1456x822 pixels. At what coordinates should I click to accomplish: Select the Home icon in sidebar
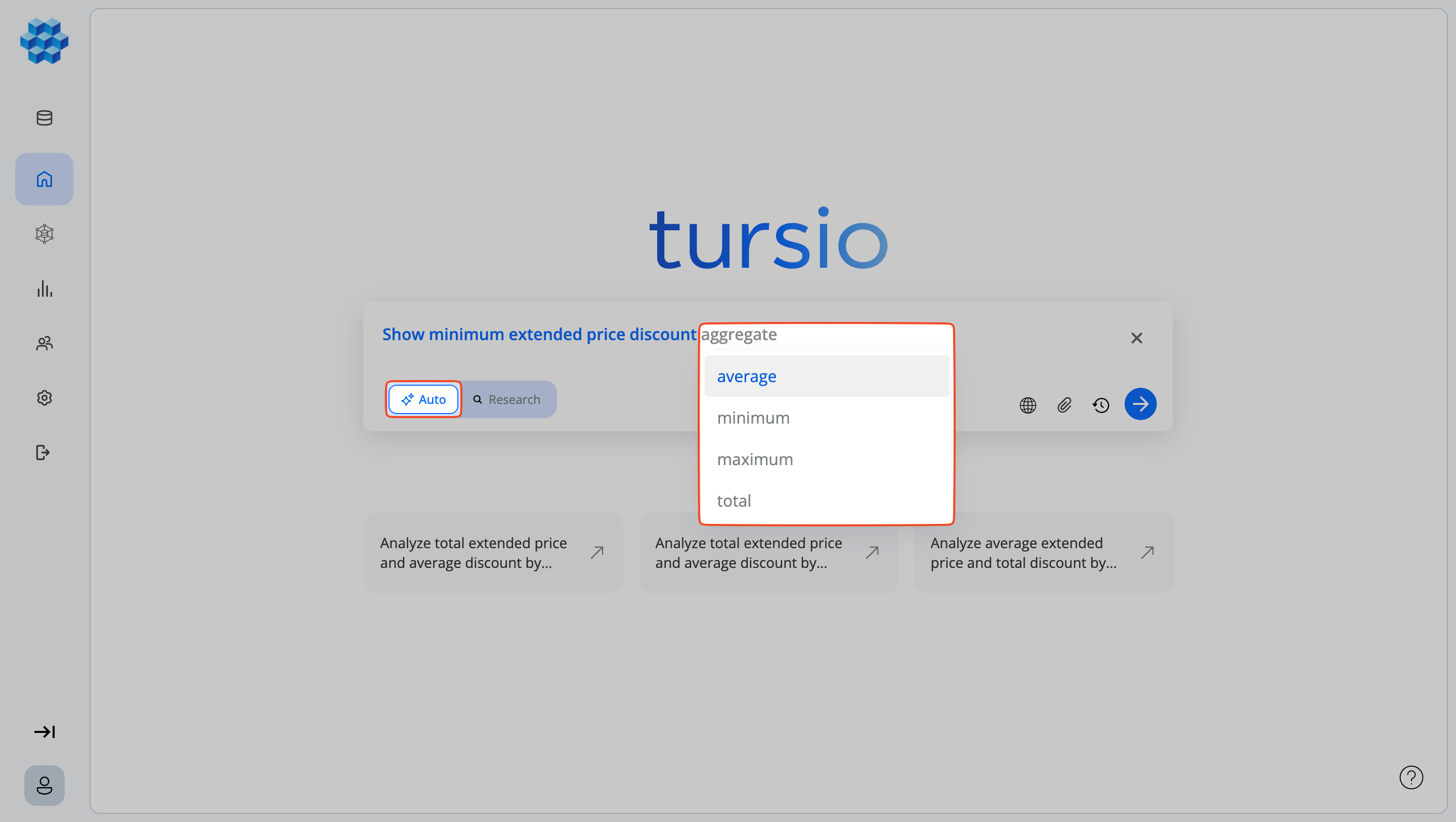point(44,179)
